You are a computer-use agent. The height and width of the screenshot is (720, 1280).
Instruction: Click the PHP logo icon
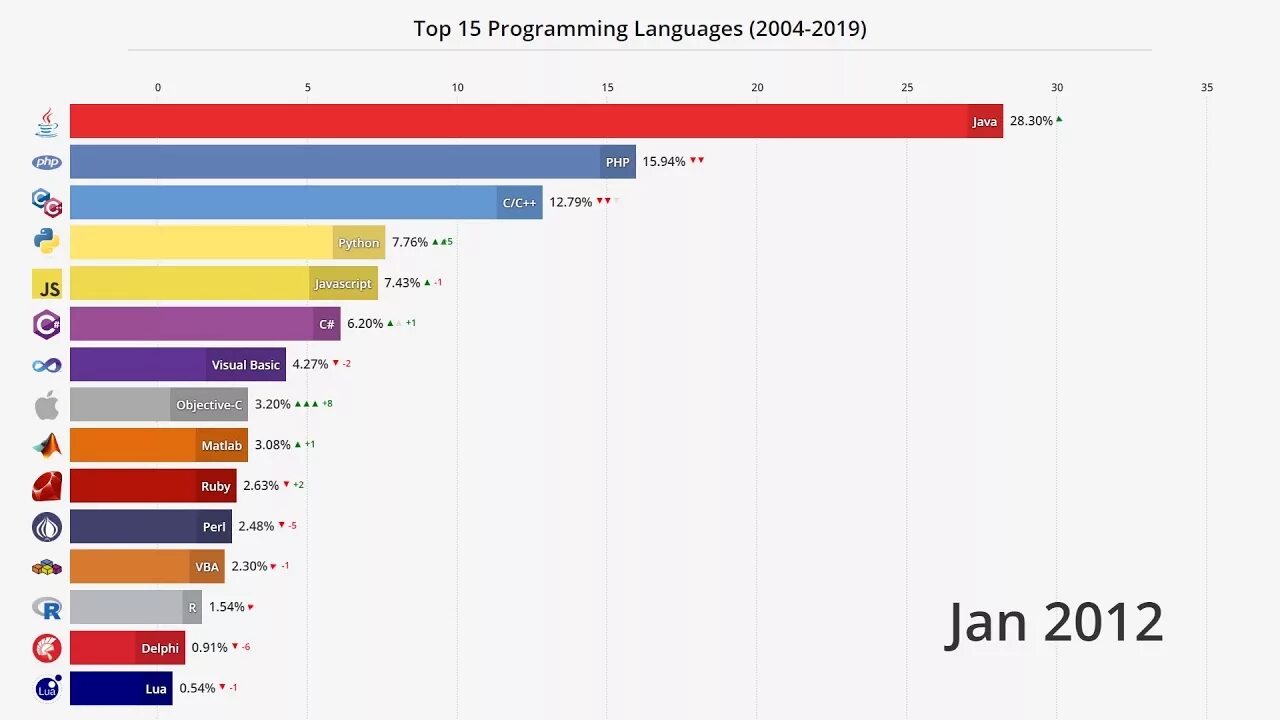click(x=47, y=162)
